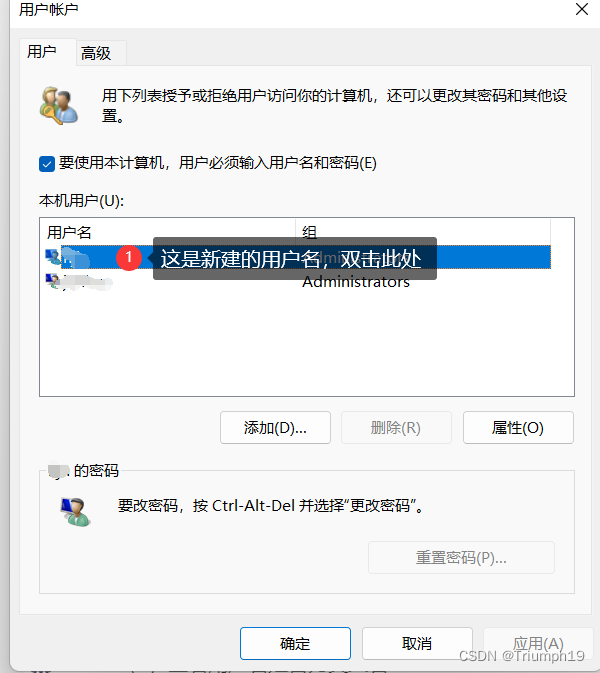Click the 添加(D)... button
The height and width of the screenshot is (673, 600).
point(275,427)
